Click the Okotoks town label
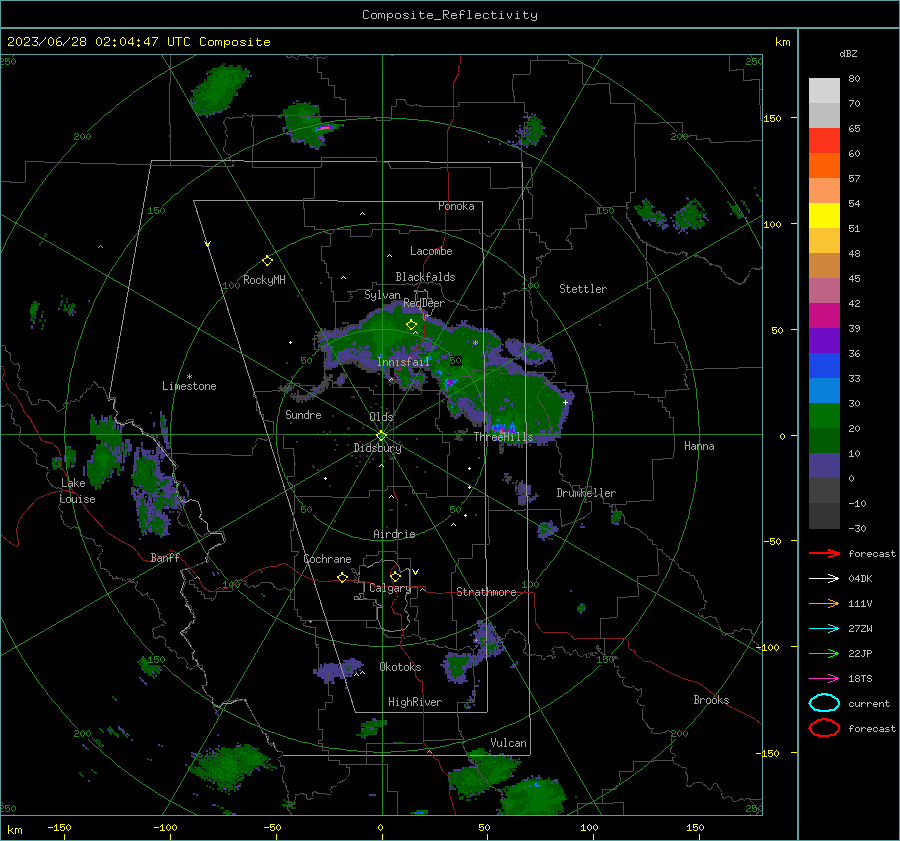Image resolution: width=900 pixels, height=841 pixels. pos(400,667)
